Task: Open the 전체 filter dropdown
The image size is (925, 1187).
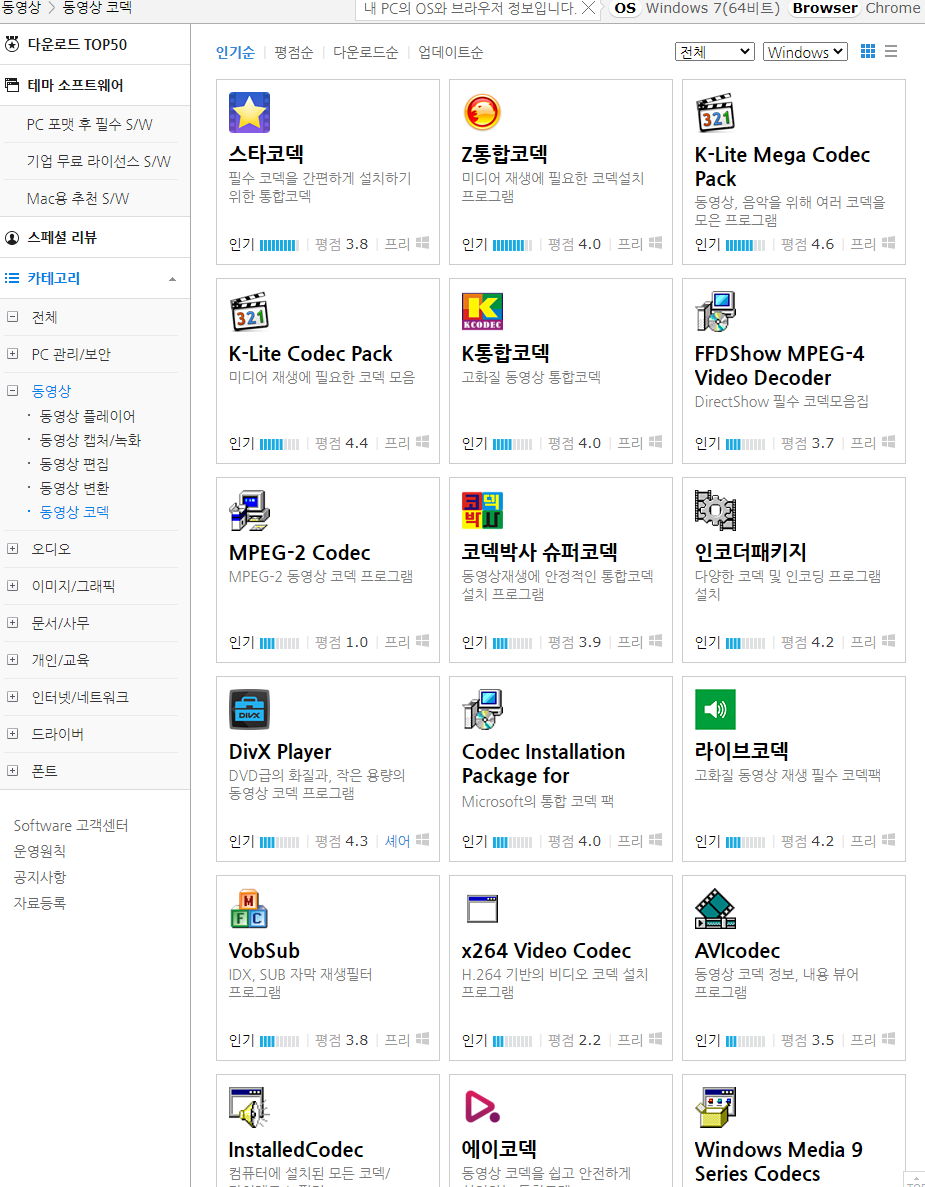Action: pos(715,51)
